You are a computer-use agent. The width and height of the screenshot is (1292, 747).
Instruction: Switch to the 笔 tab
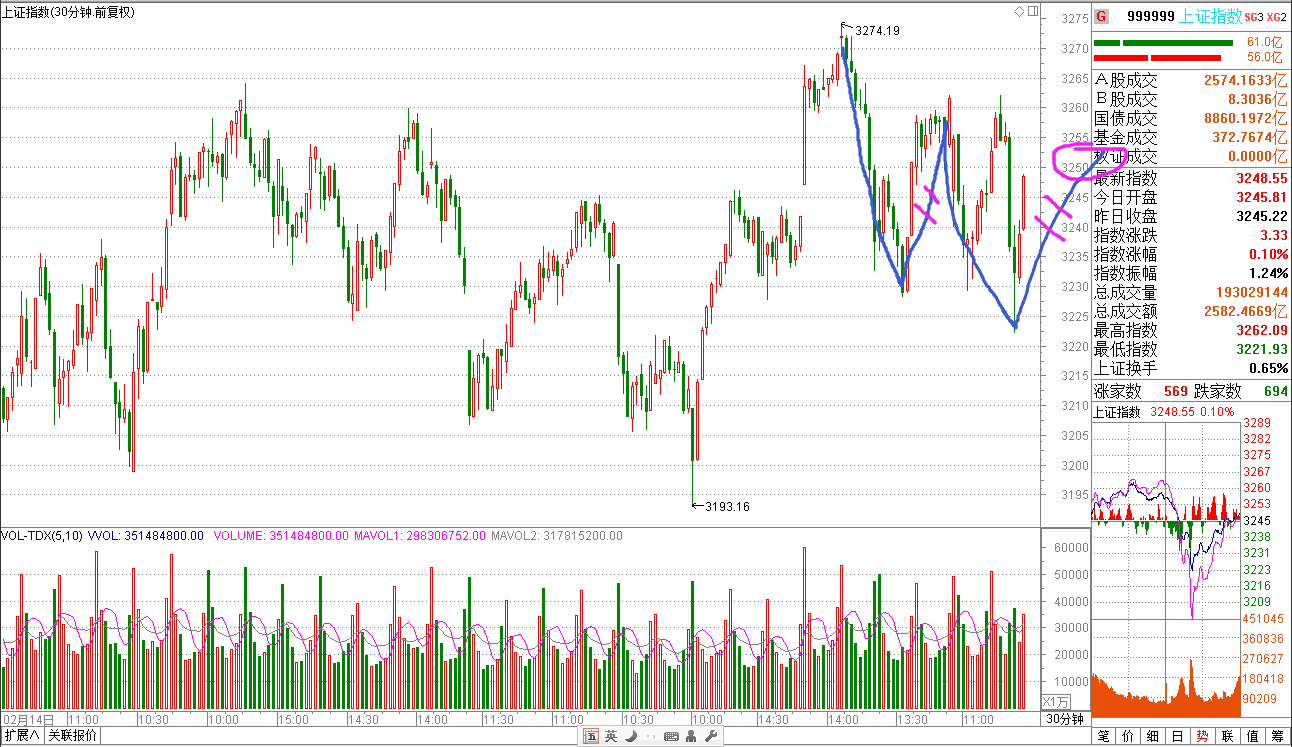(x=1104, y=736)
